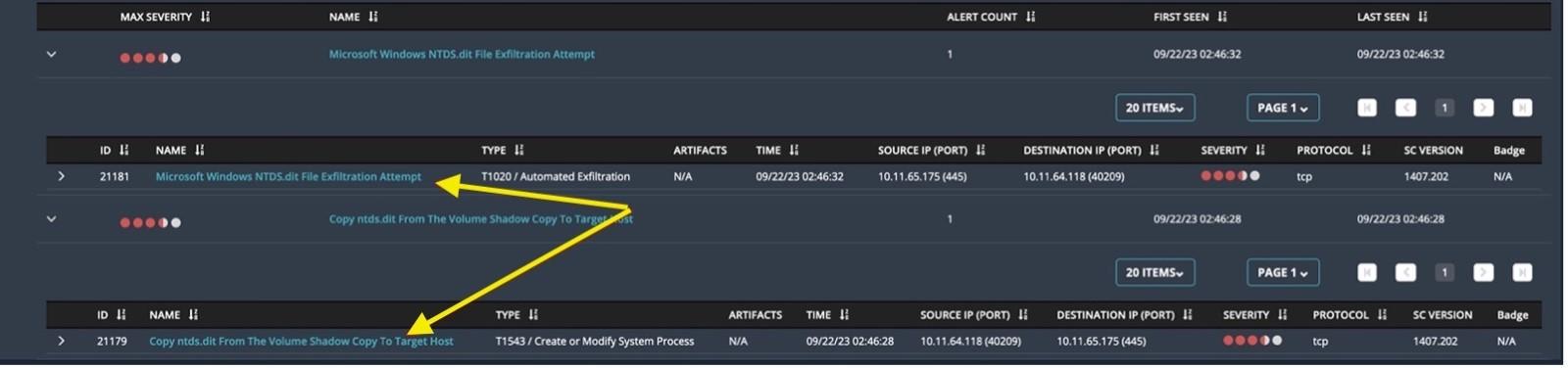
Task: Click time '09/22/23 02:46:32' in row 21181
Action: coord(799,177)
